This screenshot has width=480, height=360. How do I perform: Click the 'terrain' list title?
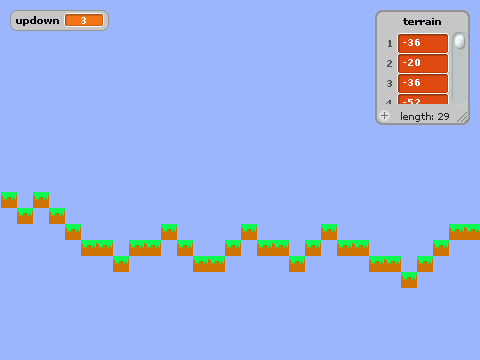[x=422, y=22]
